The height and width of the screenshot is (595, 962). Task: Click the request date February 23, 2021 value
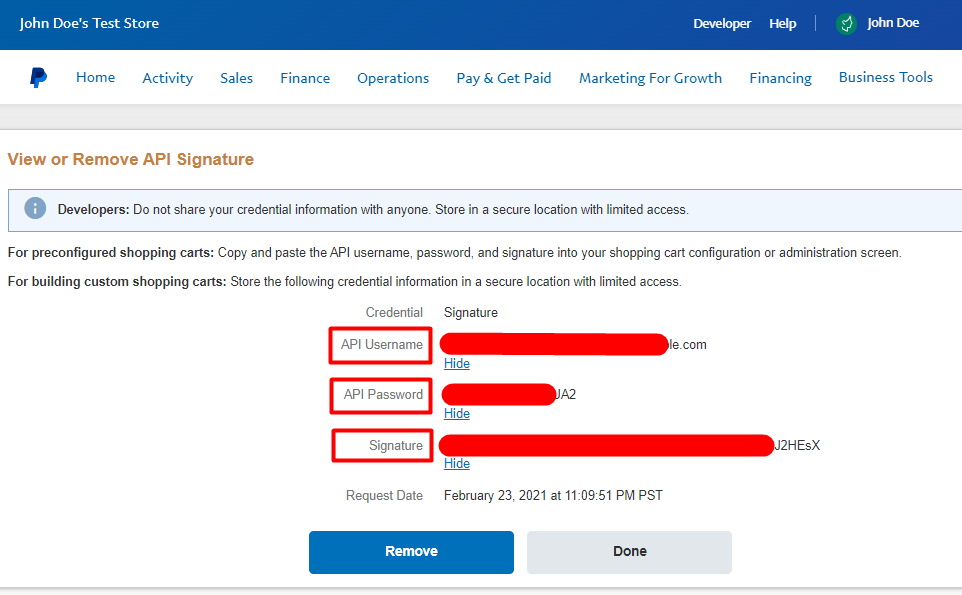pyautogui.click(x=553, y=495)
